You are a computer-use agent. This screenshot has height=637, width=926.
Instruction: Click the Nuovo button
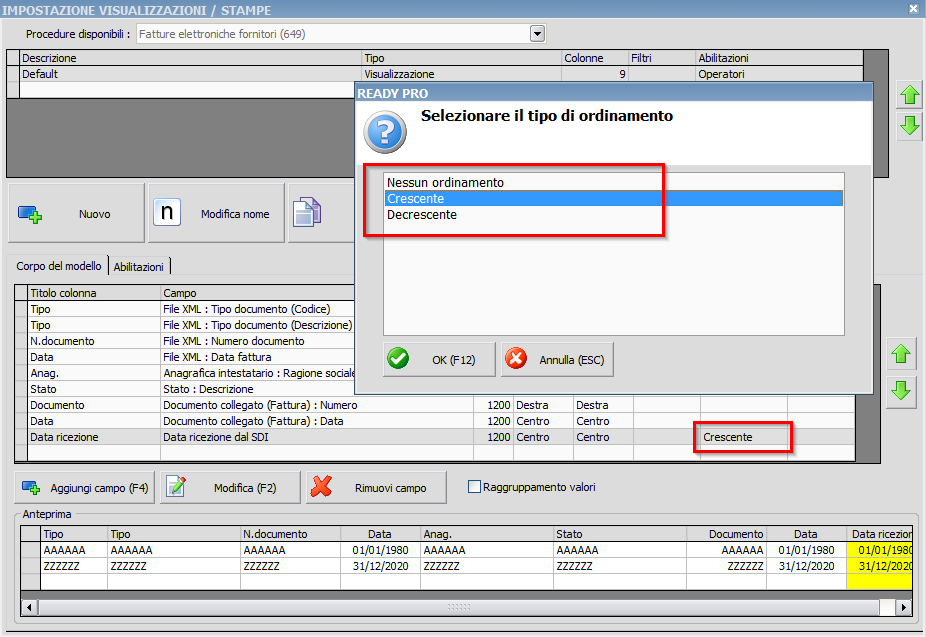76,213
